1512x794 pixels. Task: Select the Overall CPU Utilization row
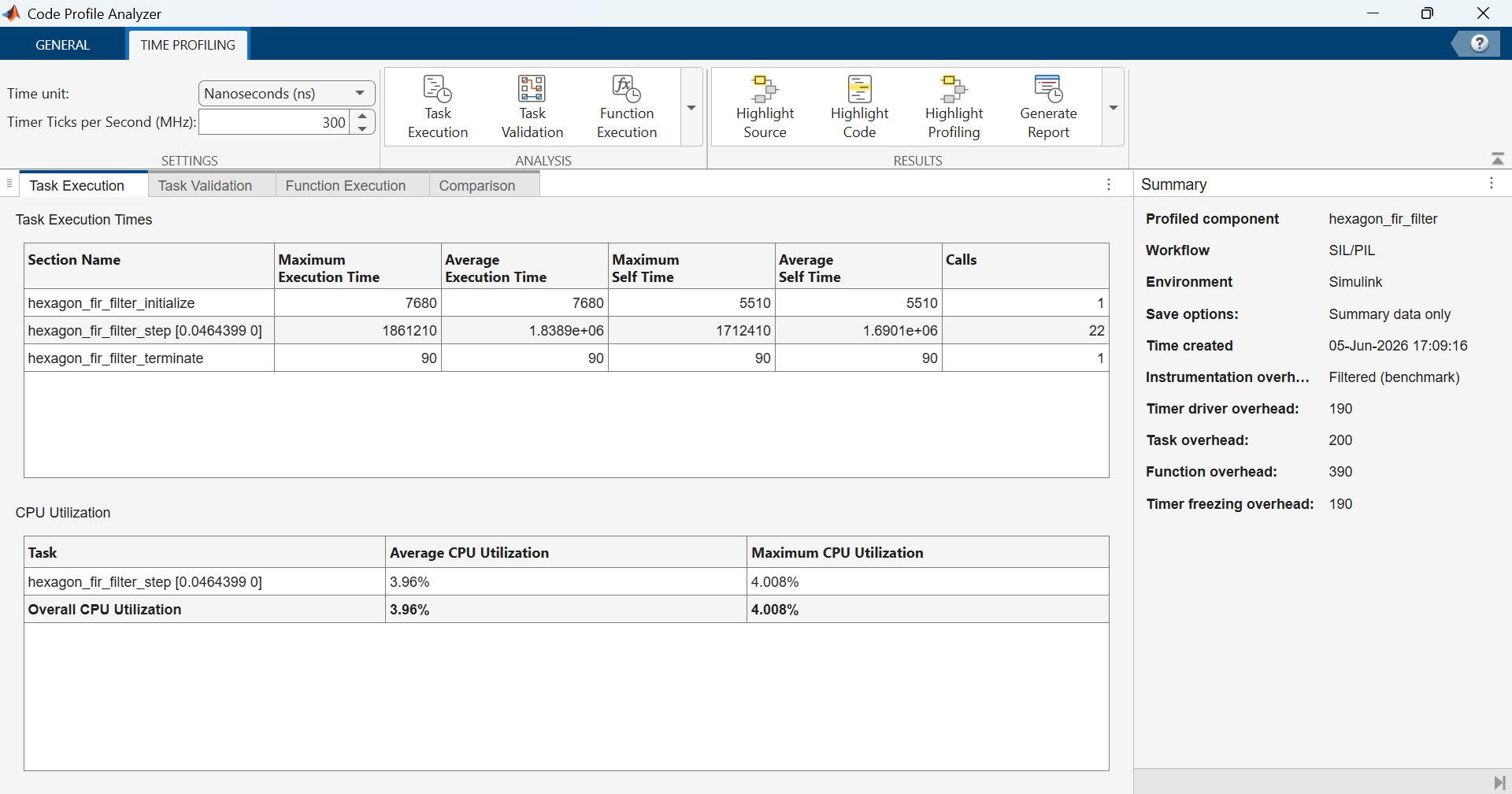[x=566, y=609]
